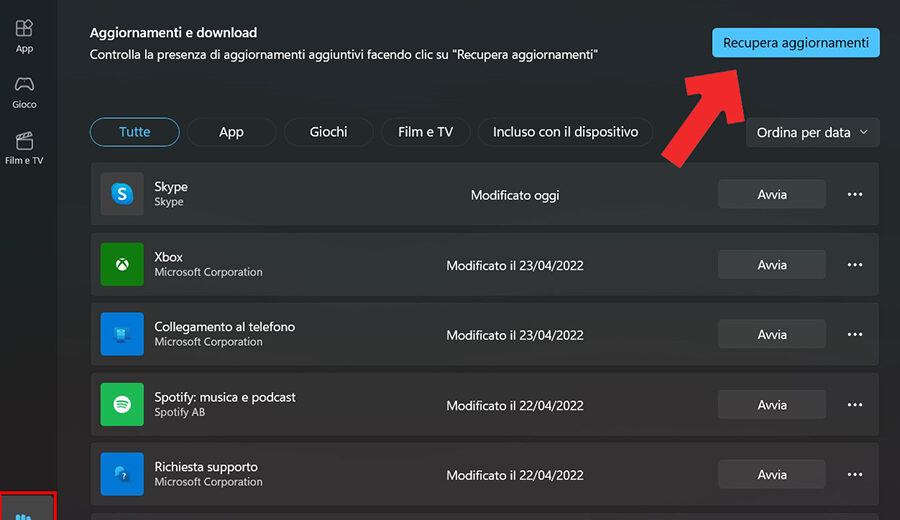The height and width of the screenshot is (520, 900).
Task: Open the Gioco section in sidebar
Action: [24, 91]
